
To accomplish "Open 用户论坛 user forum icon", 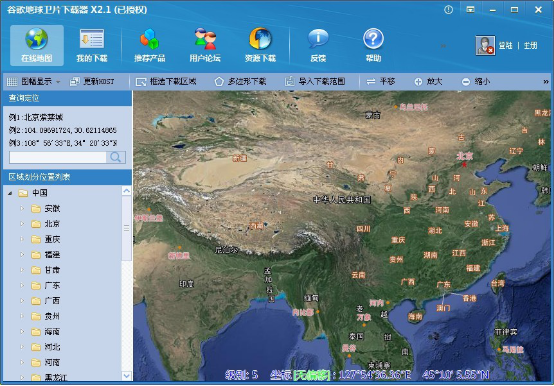I will pyautogui.click(x=205, y=39).
